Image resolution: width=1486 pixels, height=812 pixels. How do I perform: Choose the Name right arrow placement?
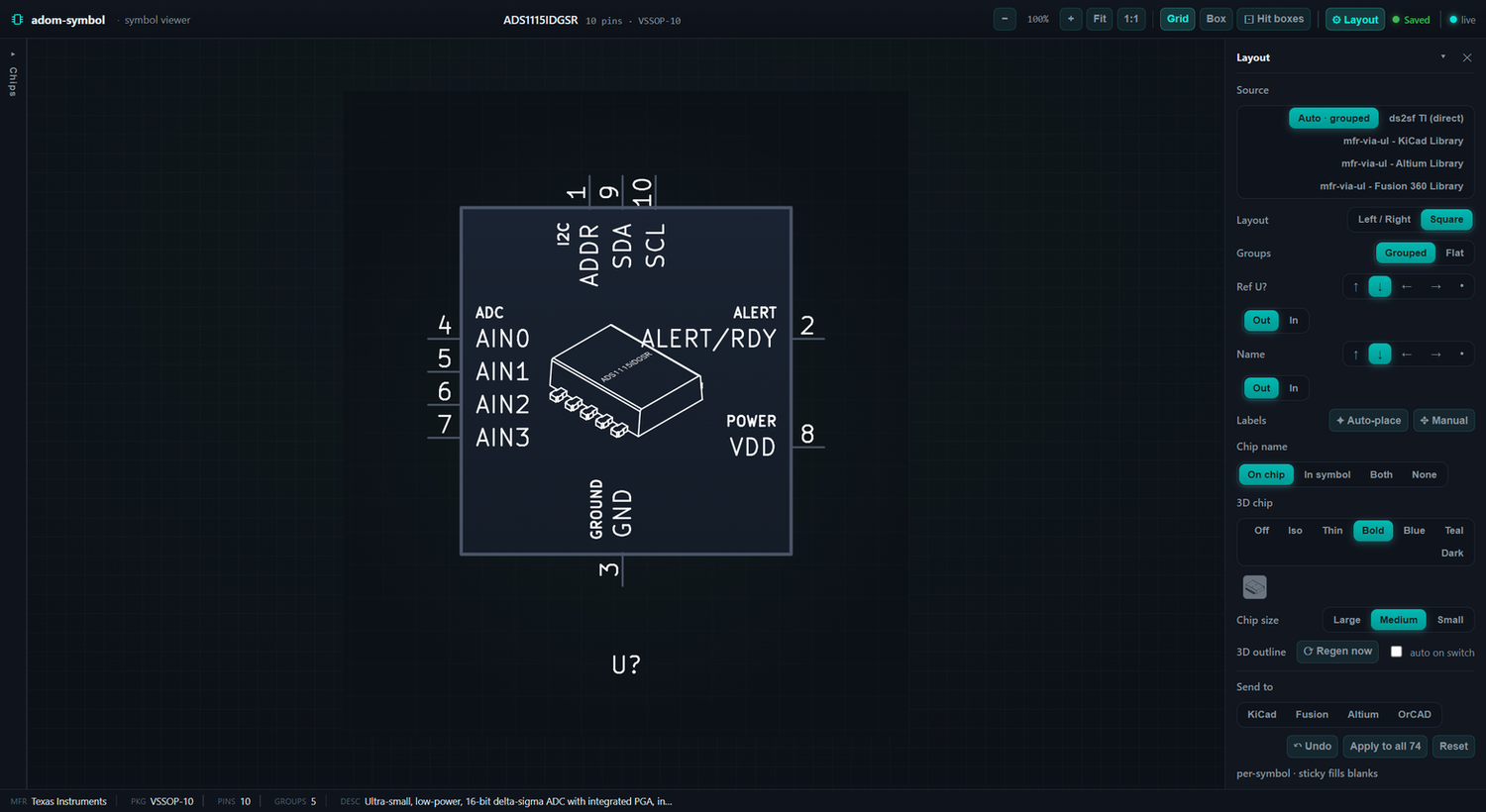[x=1435, y=355]
